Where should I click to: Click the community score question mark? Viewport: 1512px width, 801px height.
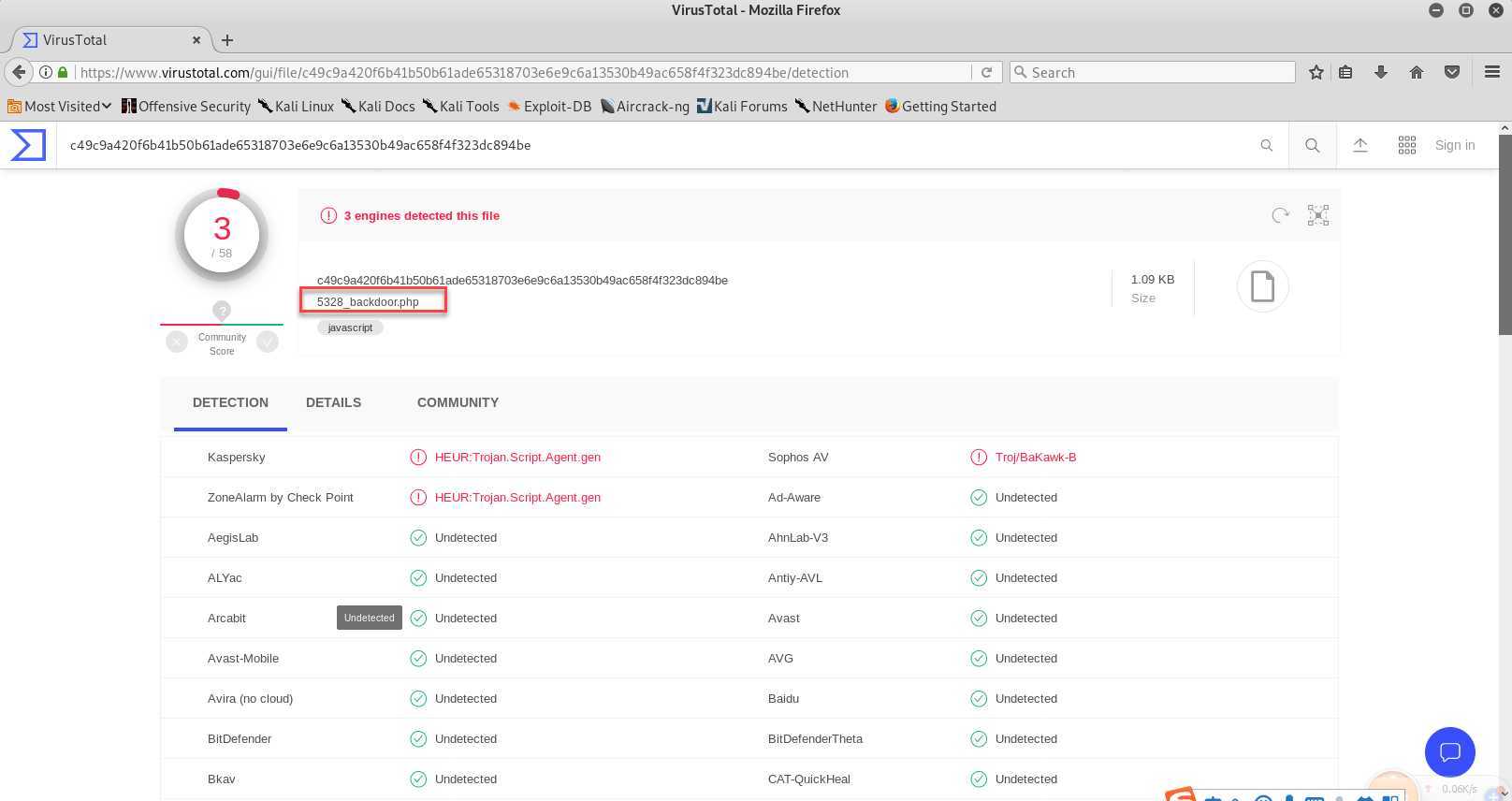[x=222, y=311]
